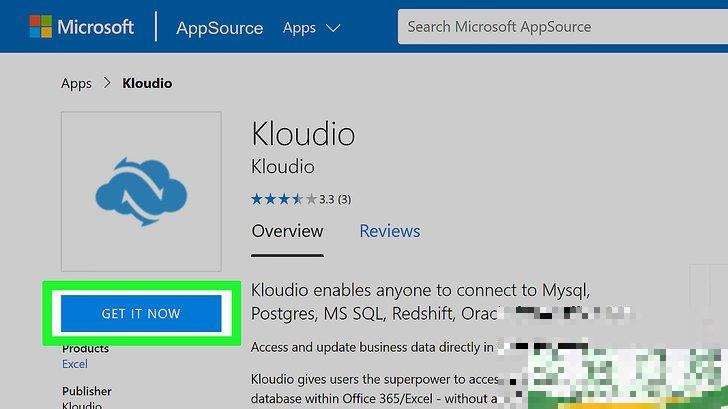Click the Kloudio breadcrumb item
This screenshot has width=728, height=409.
pos(147,84)
